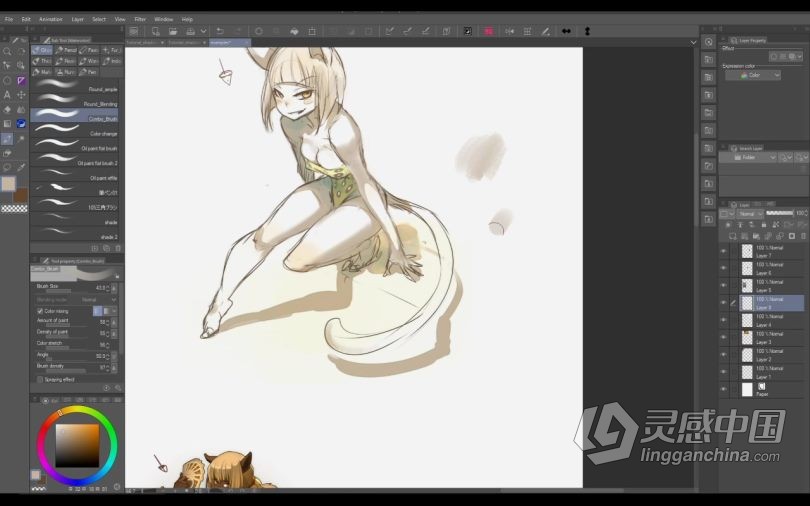Enable the Color mixing checkbox

(40, 311)
